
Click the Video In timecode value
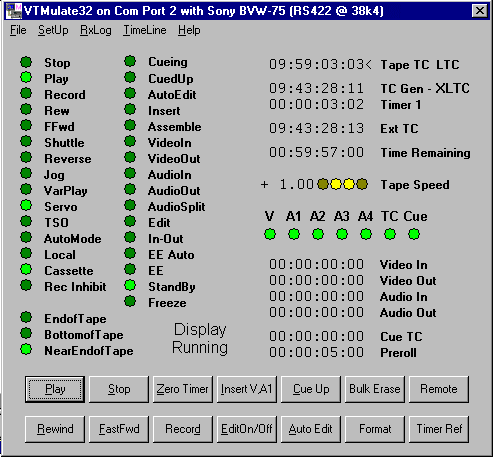(x=316, y=264)
